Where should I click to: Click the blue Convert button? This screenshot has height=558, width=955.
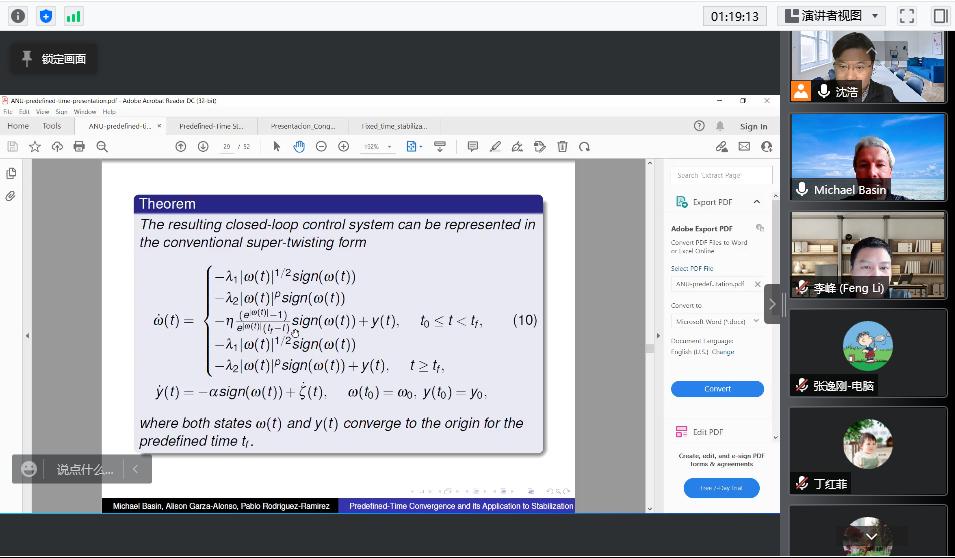coord(717,389)
